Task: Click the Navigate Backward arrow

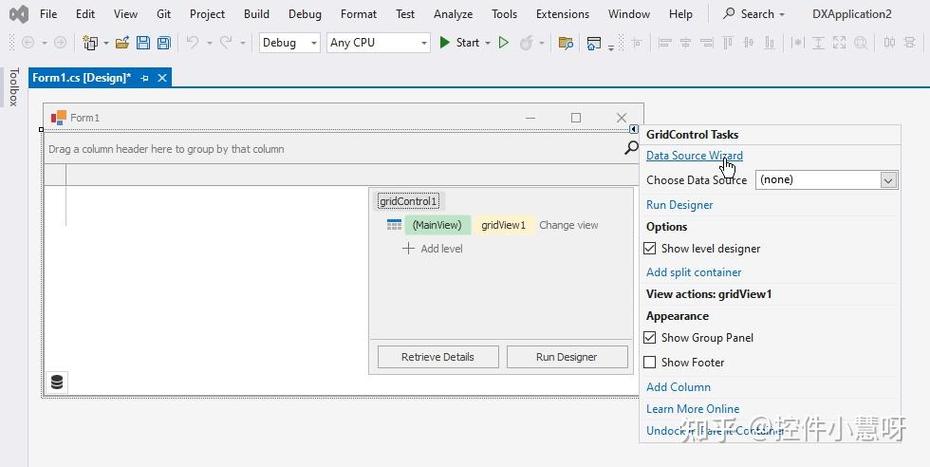Action: click(27, 43)
